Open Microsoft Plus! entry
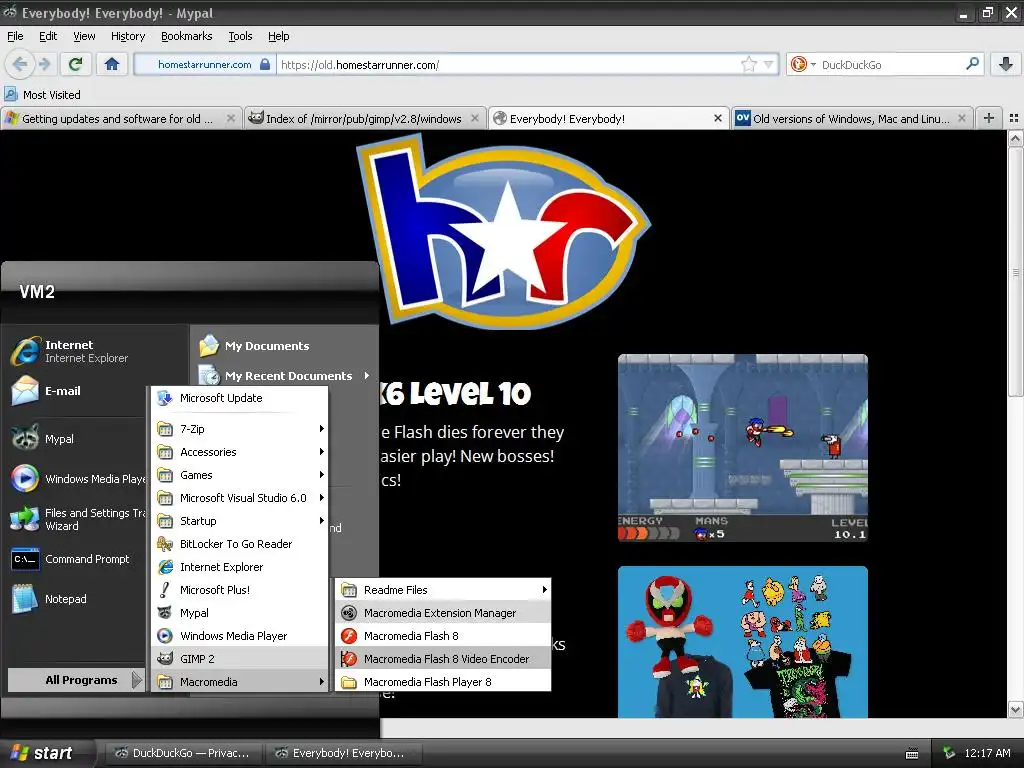The width and height of the screenshot is (1024, 768). tap(240, 590)
